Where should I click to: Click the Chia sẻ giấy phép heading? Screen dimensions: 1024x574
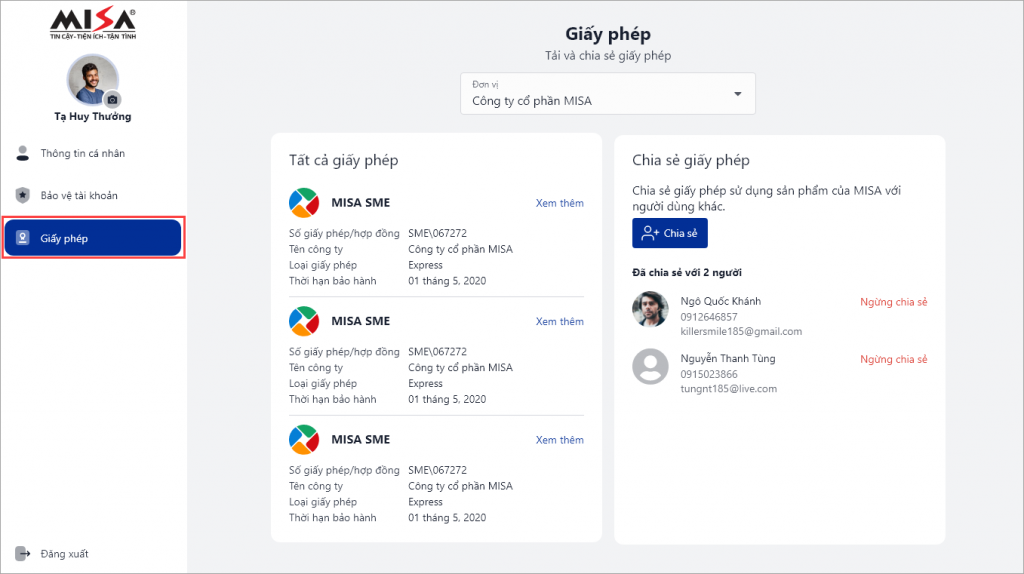coord(691,161)
